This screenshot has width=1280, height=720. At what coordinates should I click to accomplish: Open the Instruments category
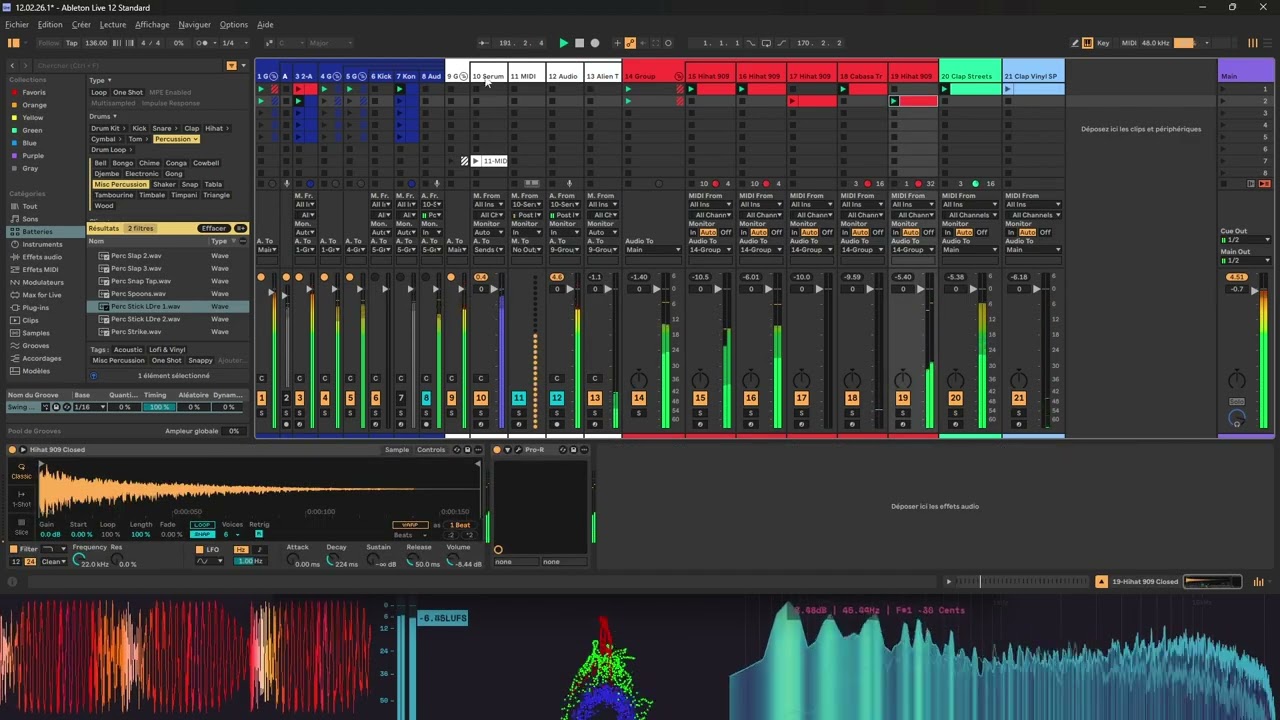[x=42, y=244]
